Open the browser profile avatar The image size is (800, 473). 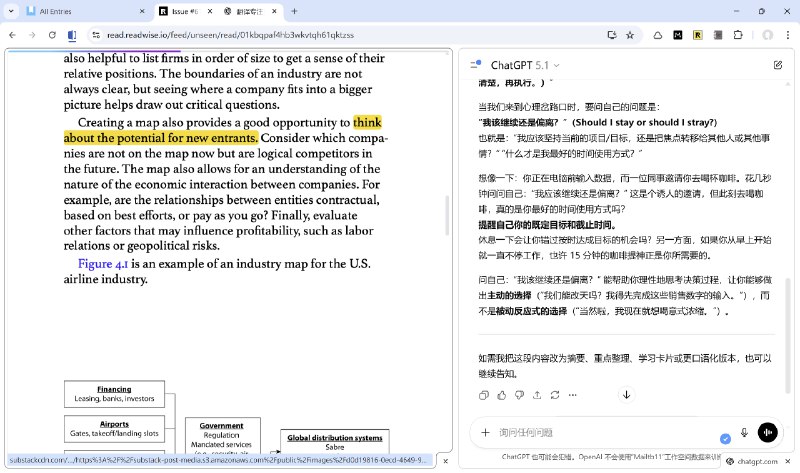pyautogui.click(x=767, y=35)
